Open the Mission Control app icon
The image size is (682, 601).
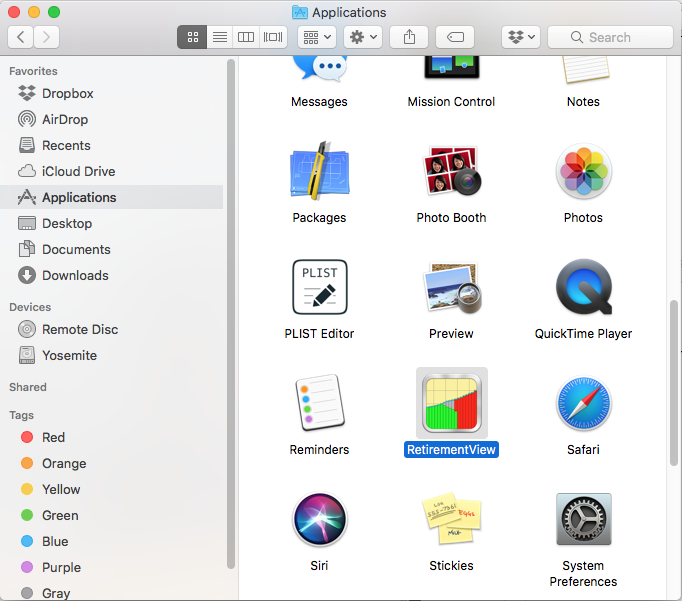click(x=451, y=67)
